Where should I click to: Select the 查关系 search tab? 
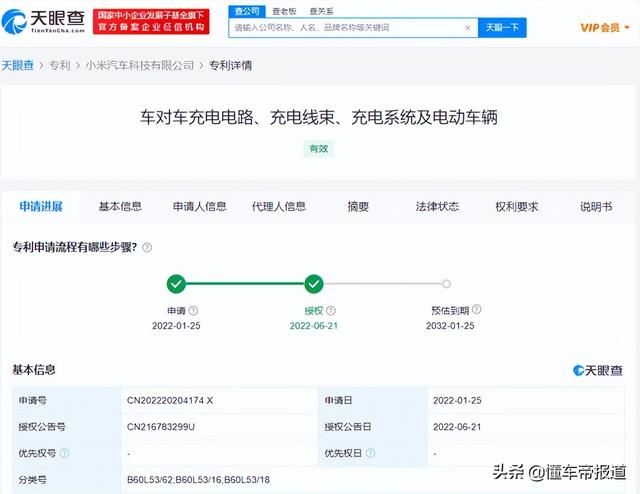pyautogui.click(x=322, y=11)
